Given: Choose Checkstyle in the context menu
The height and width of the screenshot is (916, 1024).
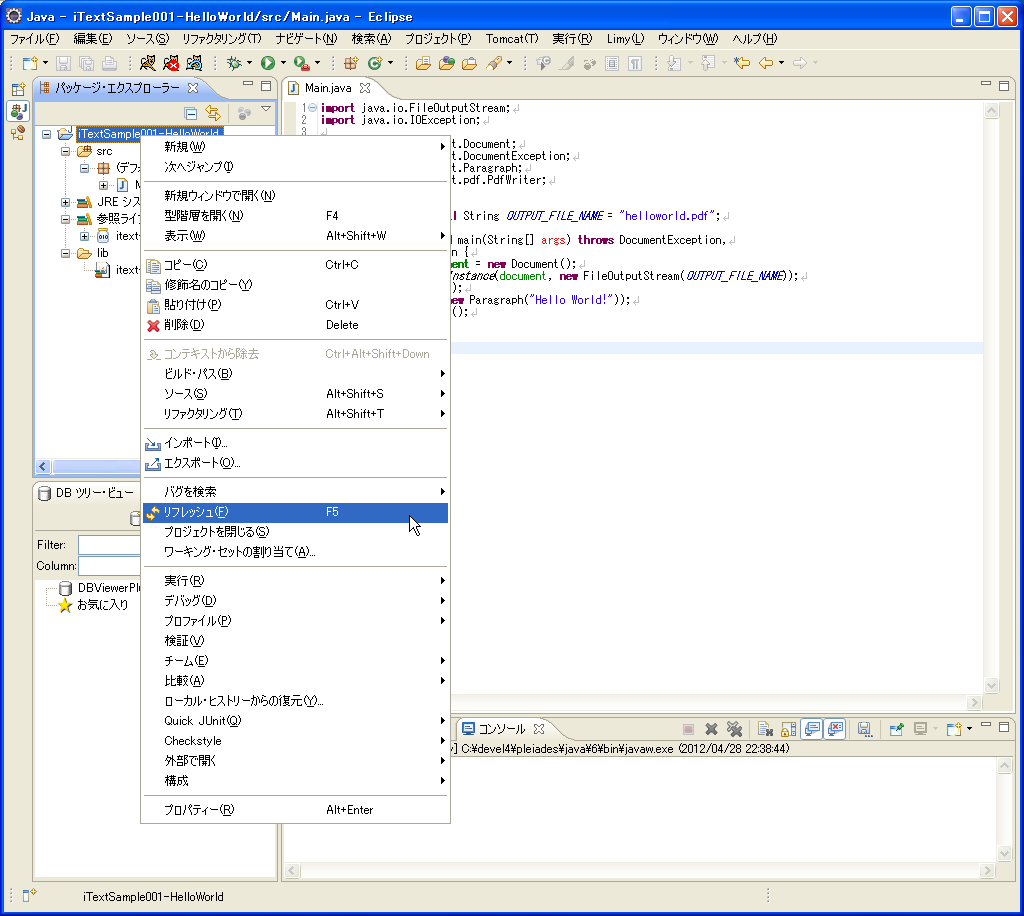Looking at the screenshot, I should click(295, 741).
